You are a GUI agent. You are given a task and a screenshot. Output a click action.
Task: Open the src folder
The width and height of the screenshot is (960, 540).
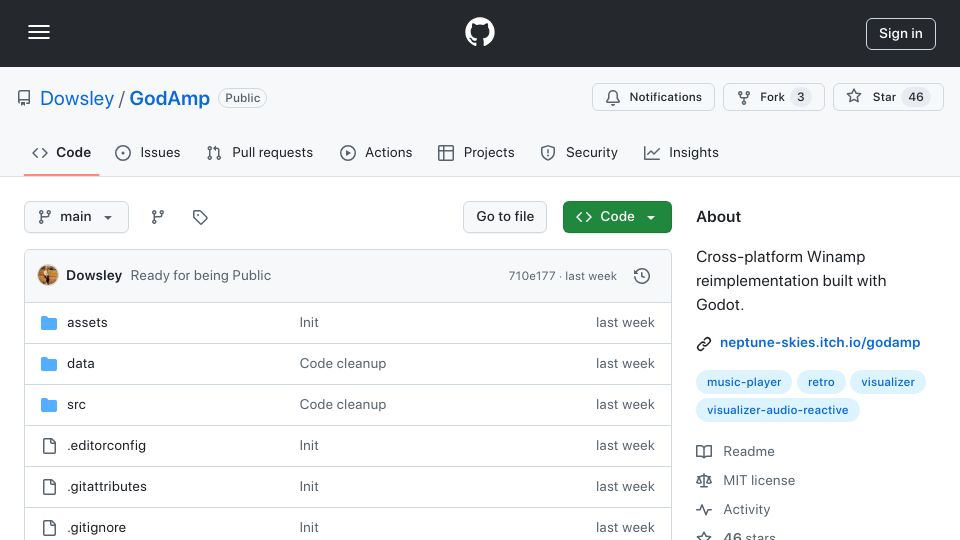coord(77,405)
